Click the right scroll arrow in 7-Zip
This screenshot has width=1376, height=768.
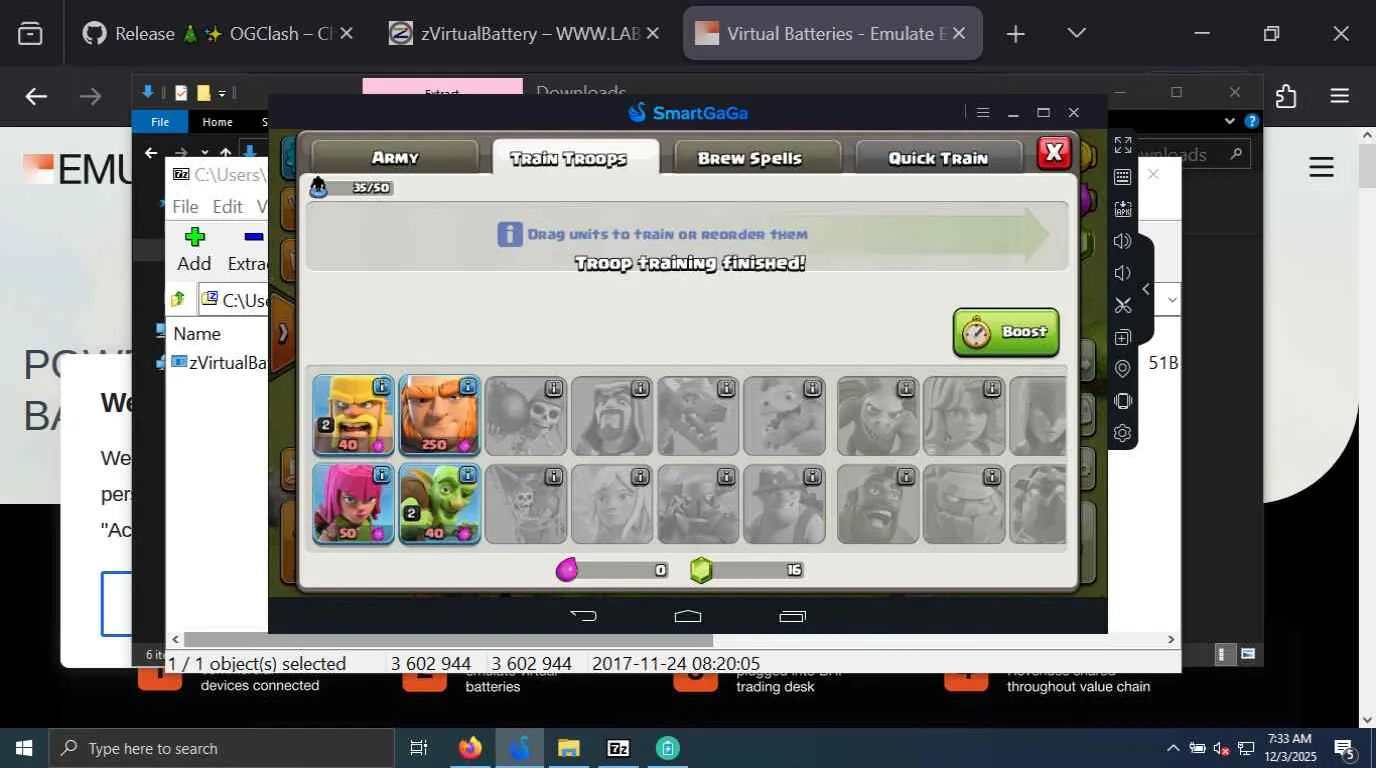pos(1171,639)
